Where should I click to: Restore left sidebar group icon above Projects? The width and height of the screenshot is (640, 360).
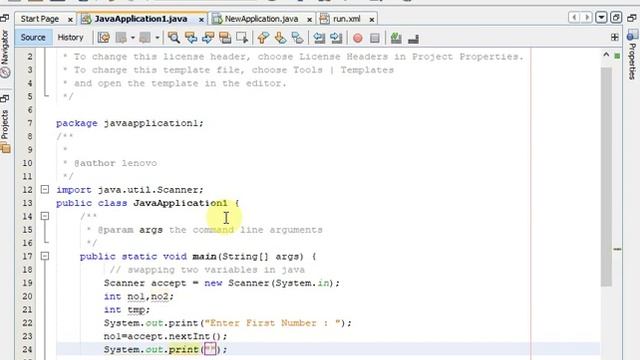pos(4,98)
